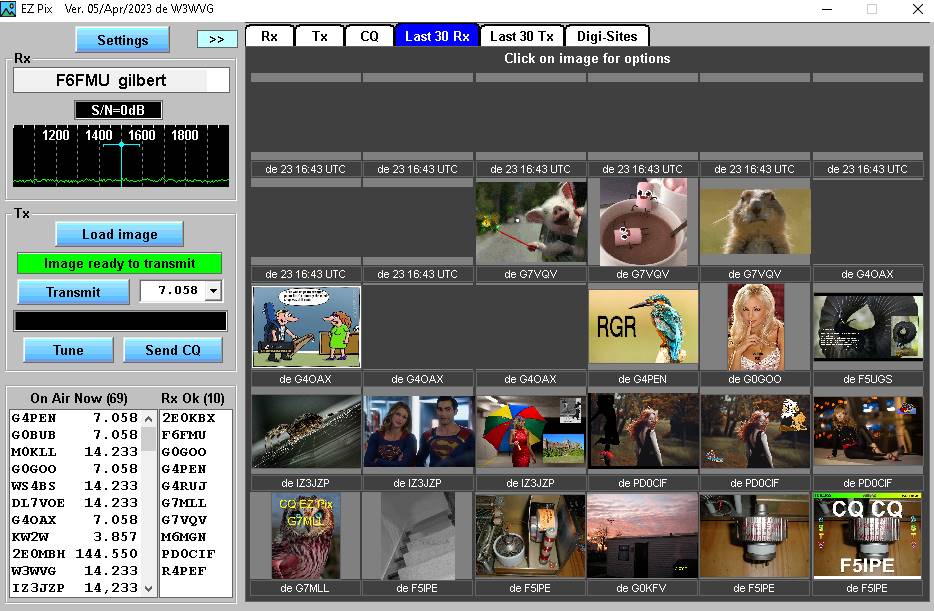Open the CQ CQ F5IPE image
934x611 pixels.
click(867, 535)
